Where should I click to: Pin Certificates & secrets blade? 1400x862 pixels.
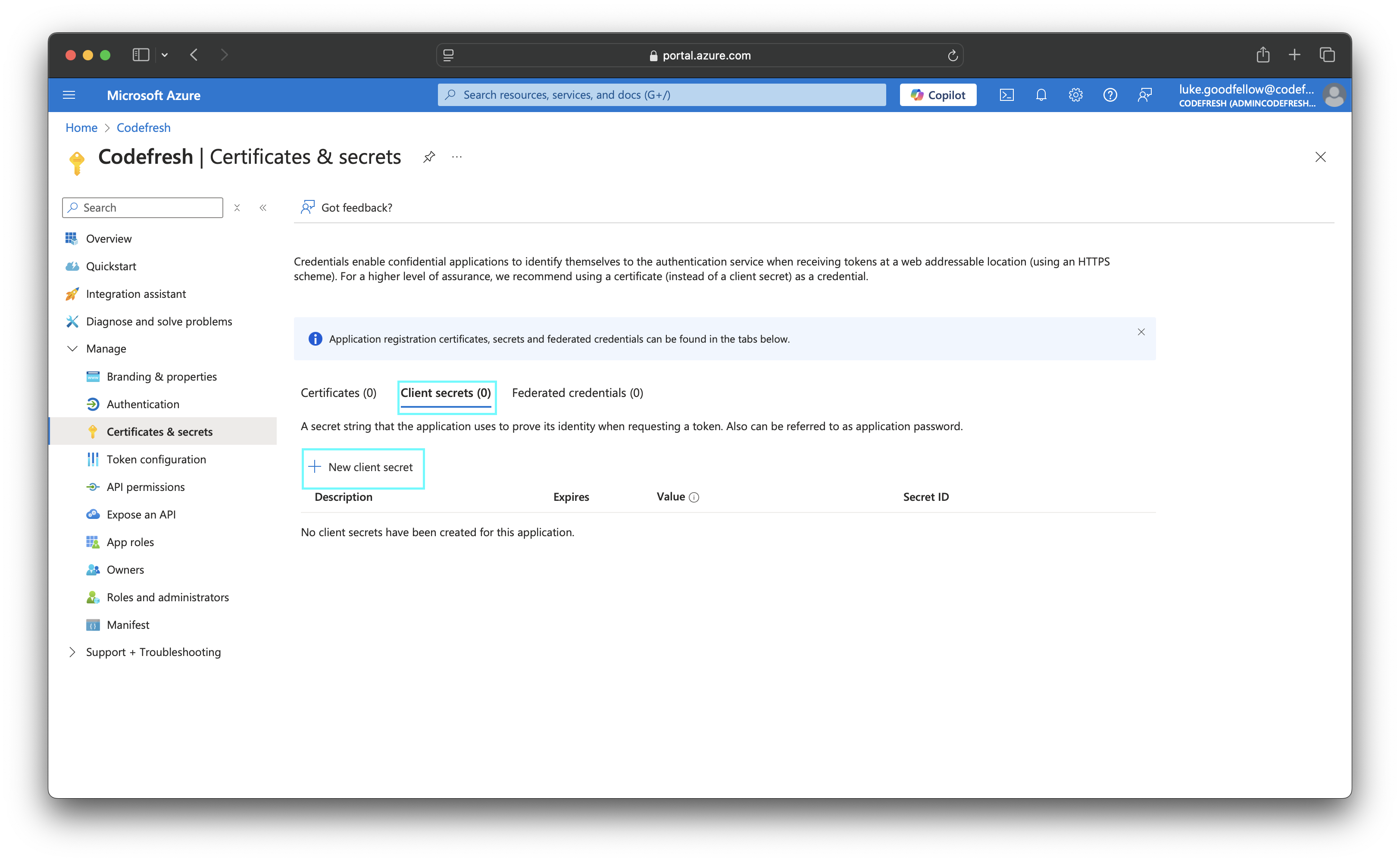(429, 157)
